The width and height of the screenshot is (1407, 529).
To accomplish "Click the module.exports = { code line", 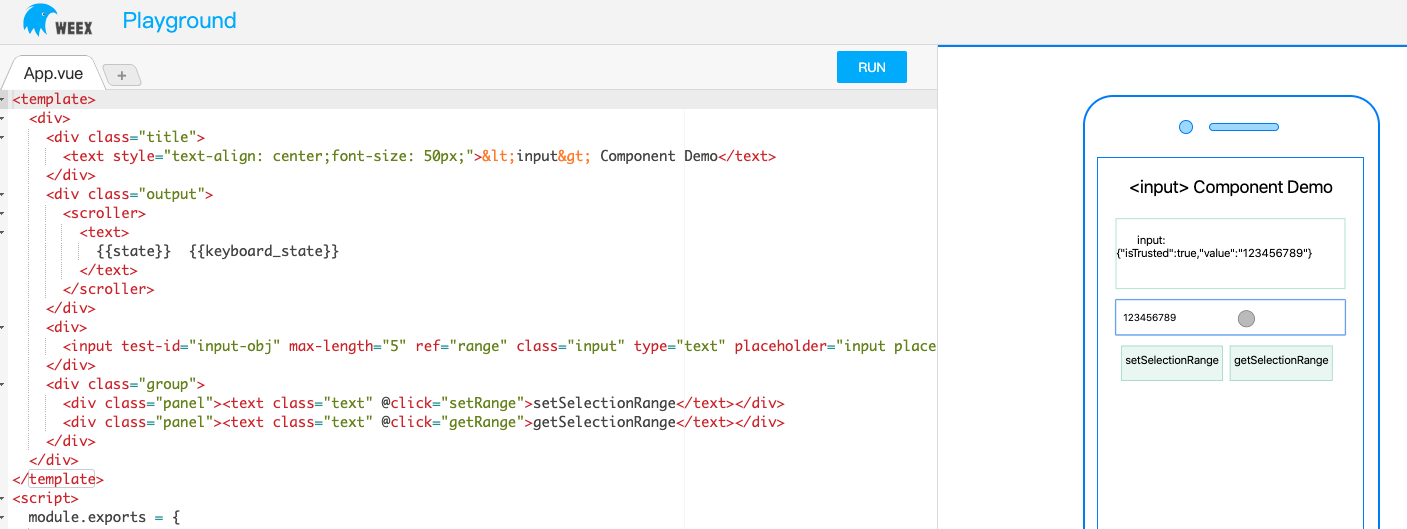I will [104, 518].
